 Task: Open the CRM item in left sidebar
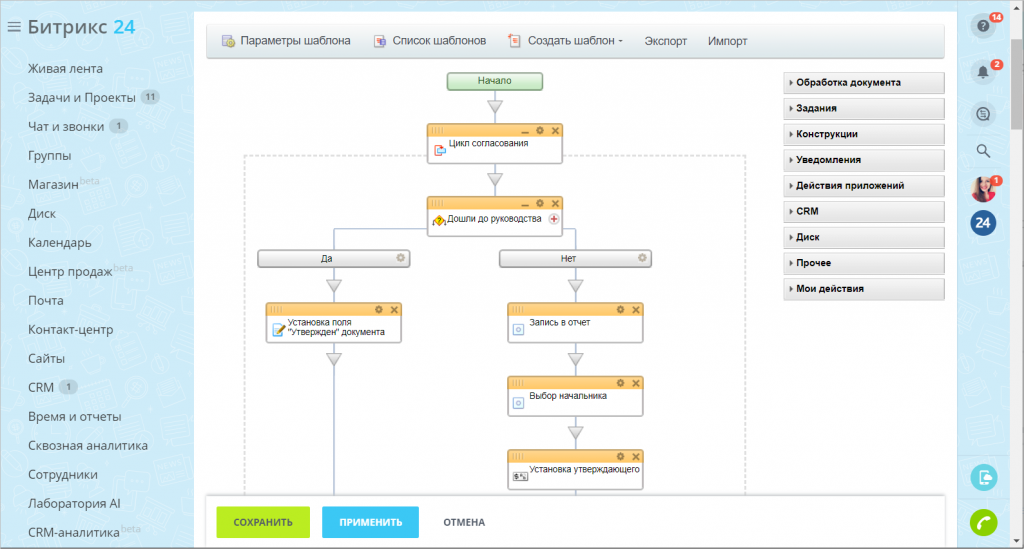pos(40,388)
